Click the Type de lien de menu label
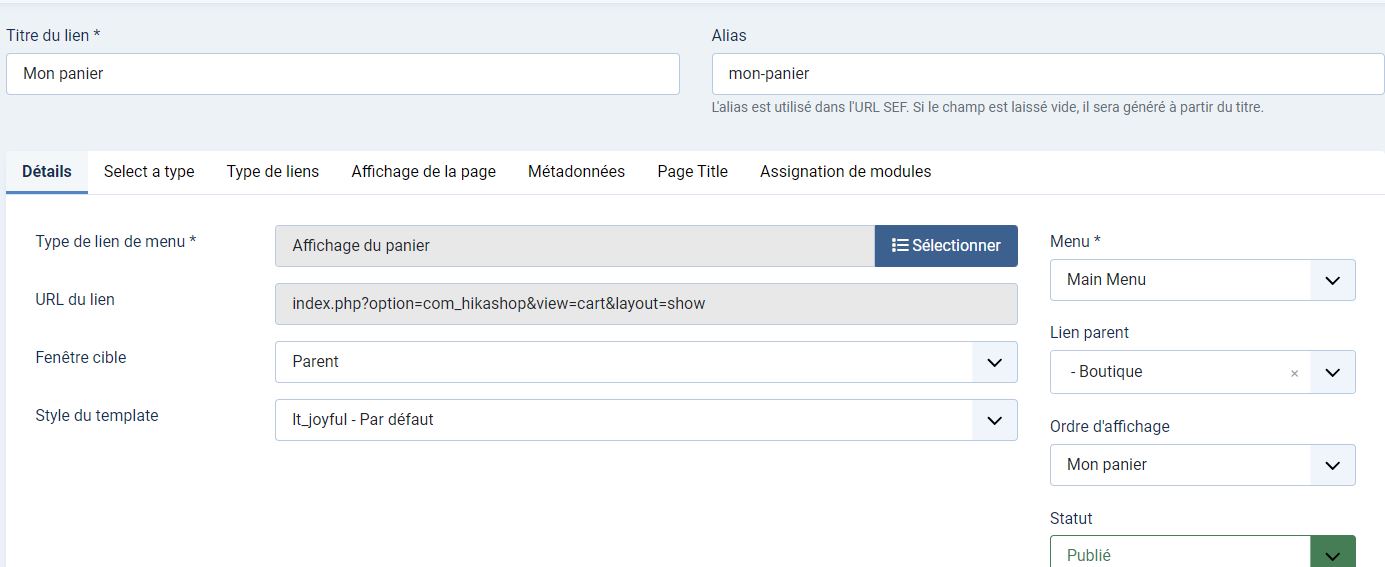Screen dimensions: 1385x567 (116, 241)
